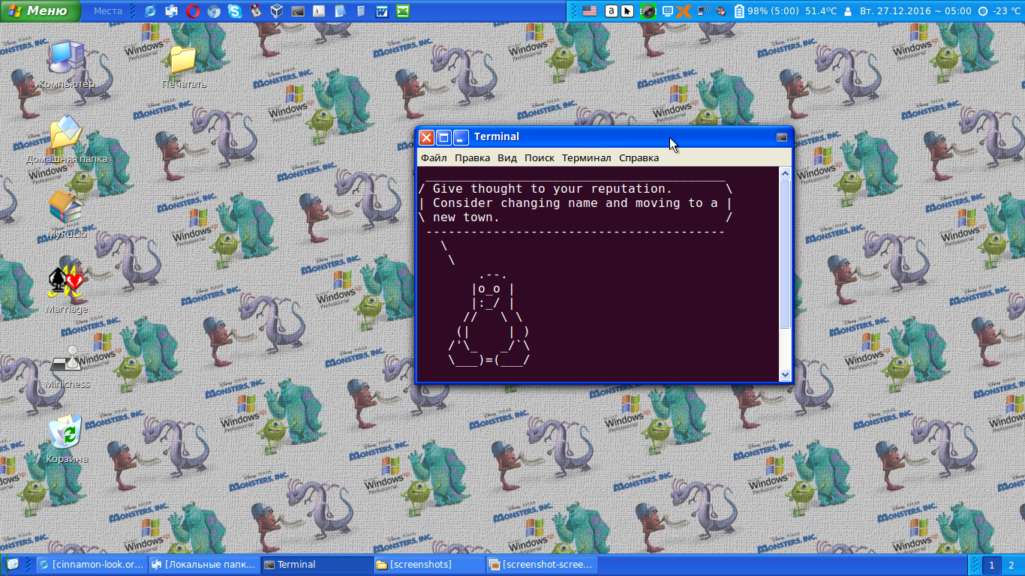The height and width of the screenshot is (576, 1025).
Task: Switch to Локальные папк... taskbar window
Action: click(203, 564)
